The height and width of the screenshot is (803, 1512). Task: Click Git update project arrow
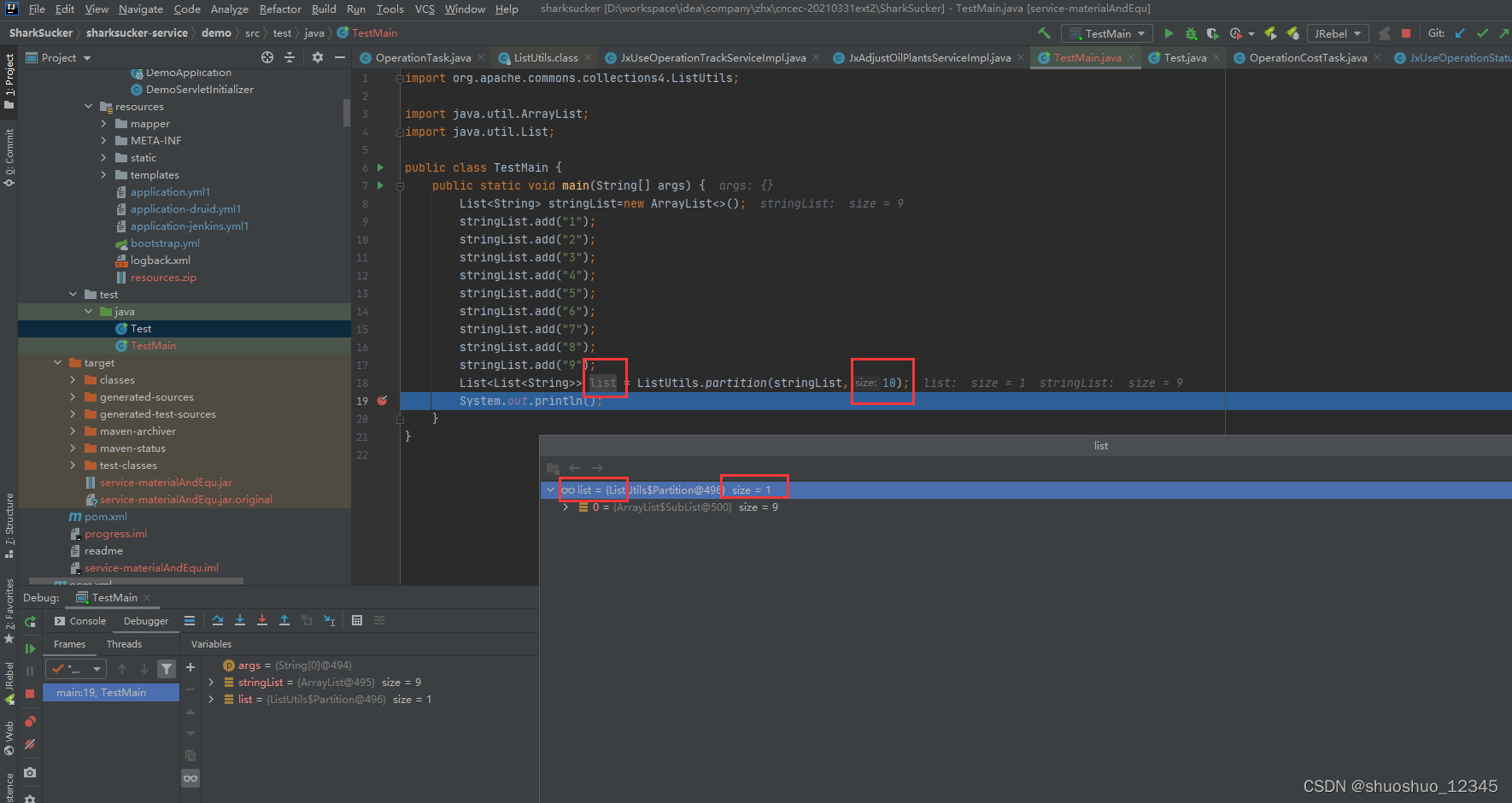click(x=1460, y=33)
